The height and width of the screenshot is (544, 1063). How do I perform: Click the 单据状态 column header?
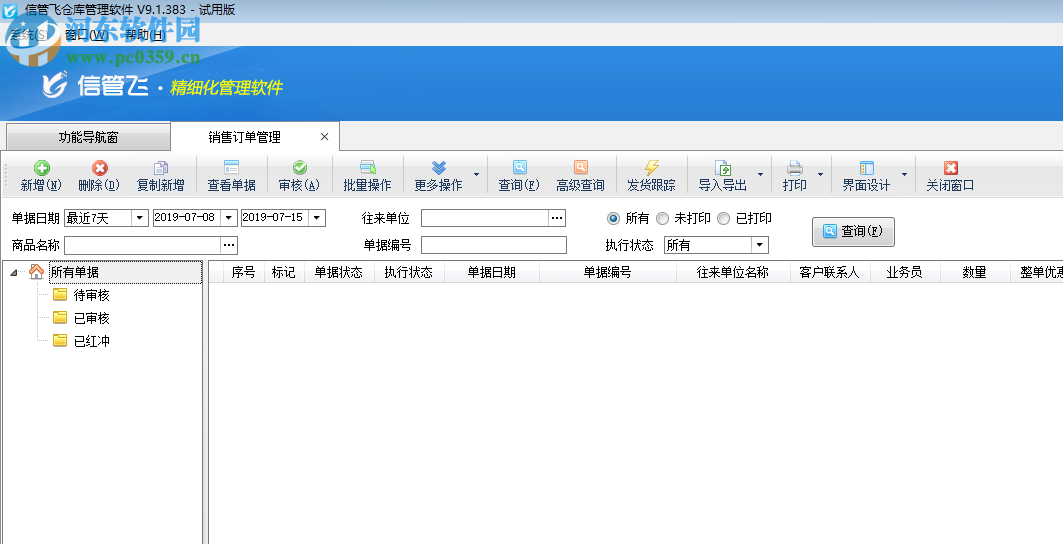coord(339,272)
